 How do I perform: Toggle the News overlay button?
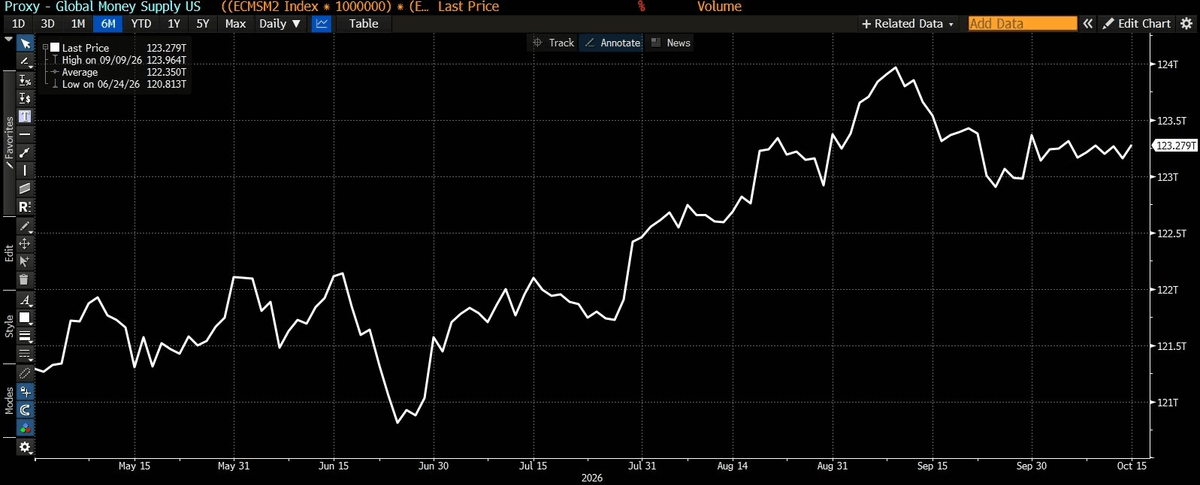670,43
